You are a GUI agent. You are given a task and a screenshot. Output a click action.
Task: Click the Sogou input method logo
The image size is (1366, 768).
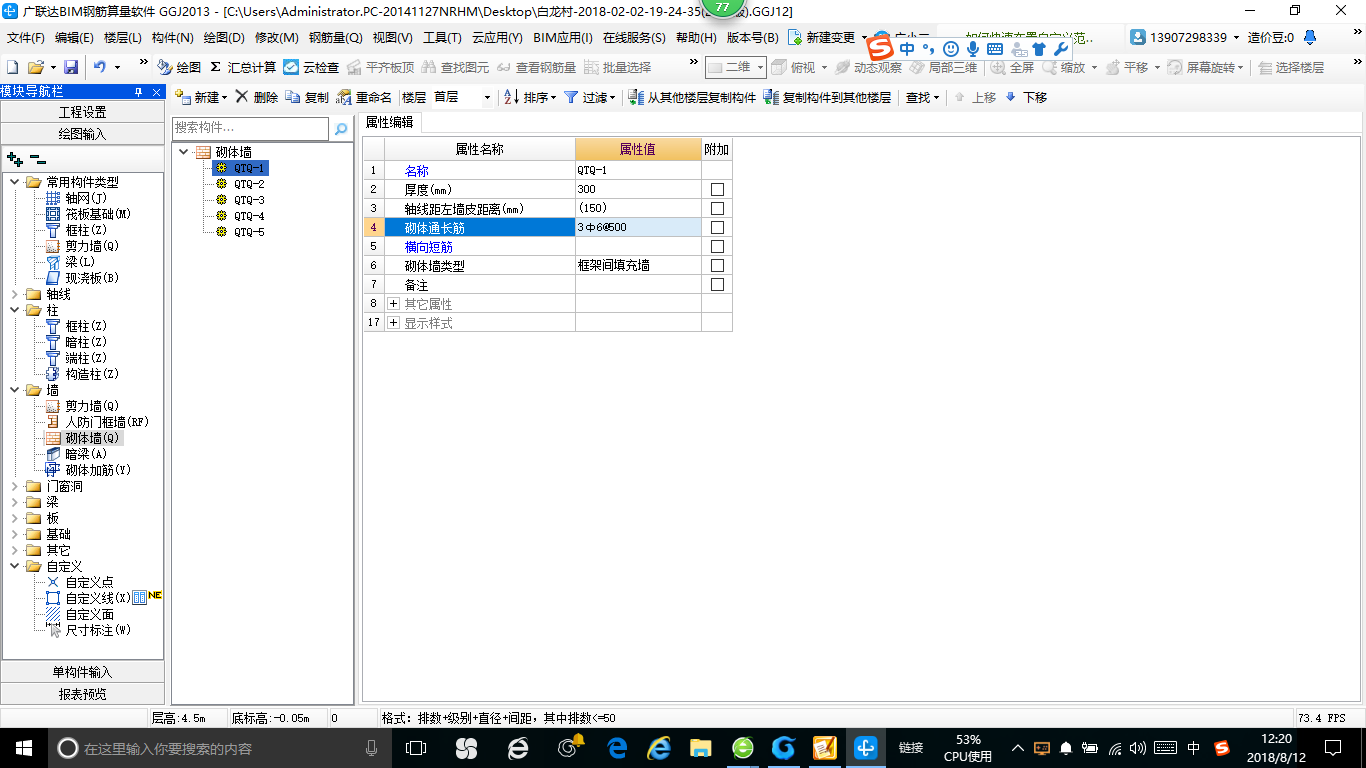[x=880, y=48]
